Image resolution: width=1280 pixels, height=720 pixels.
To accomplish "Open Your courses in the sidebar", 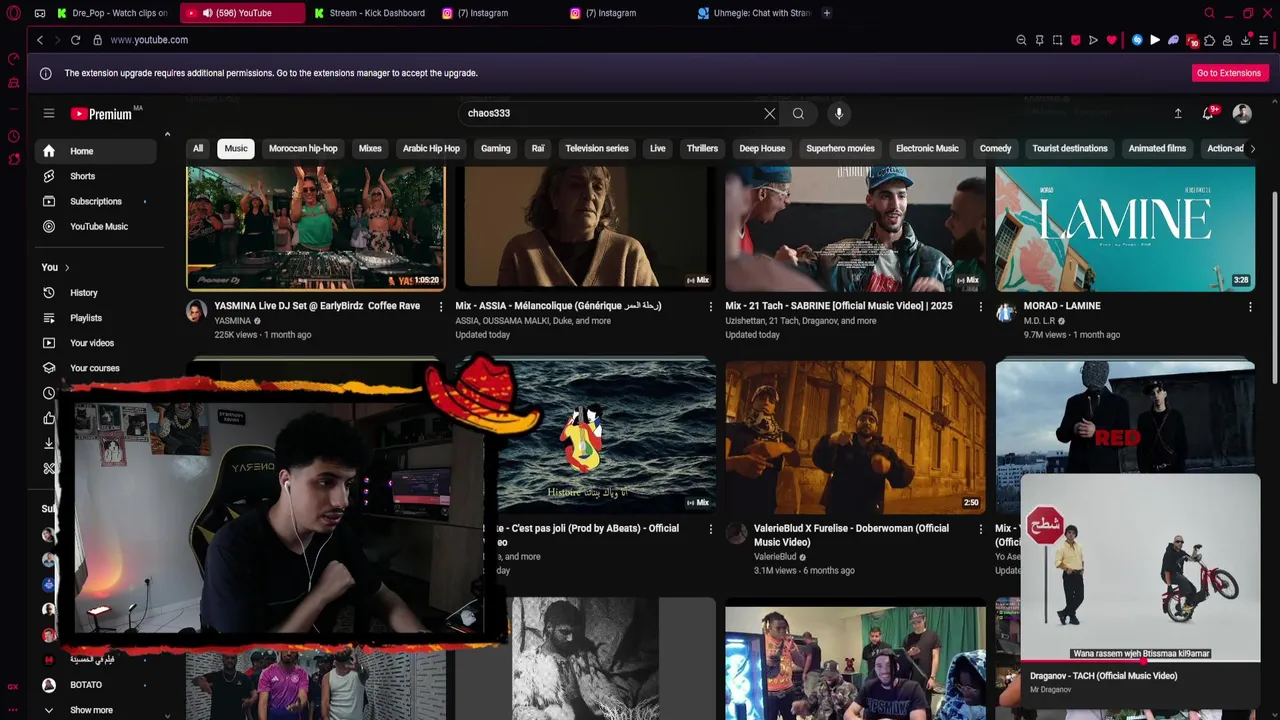I will click(98, 368).
